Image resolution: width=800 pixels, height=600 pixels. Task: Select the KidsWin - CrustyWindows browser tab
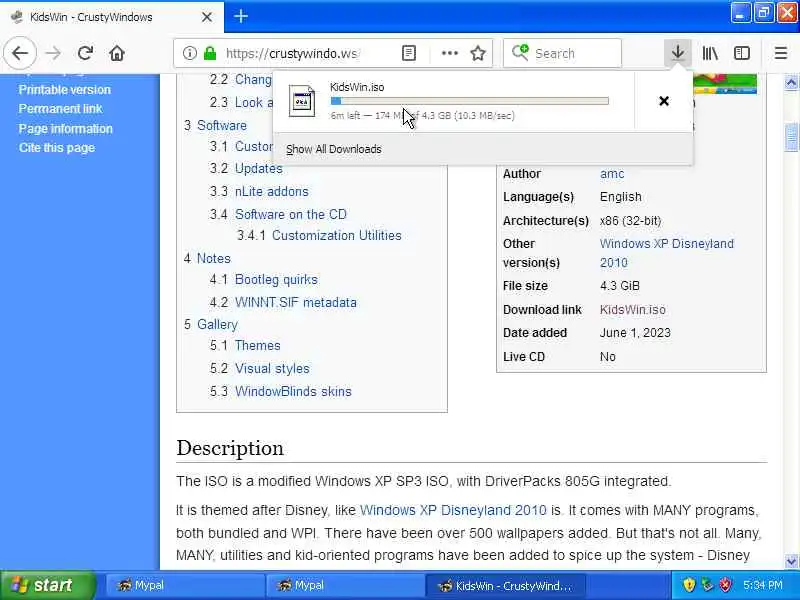pos(112,17)
